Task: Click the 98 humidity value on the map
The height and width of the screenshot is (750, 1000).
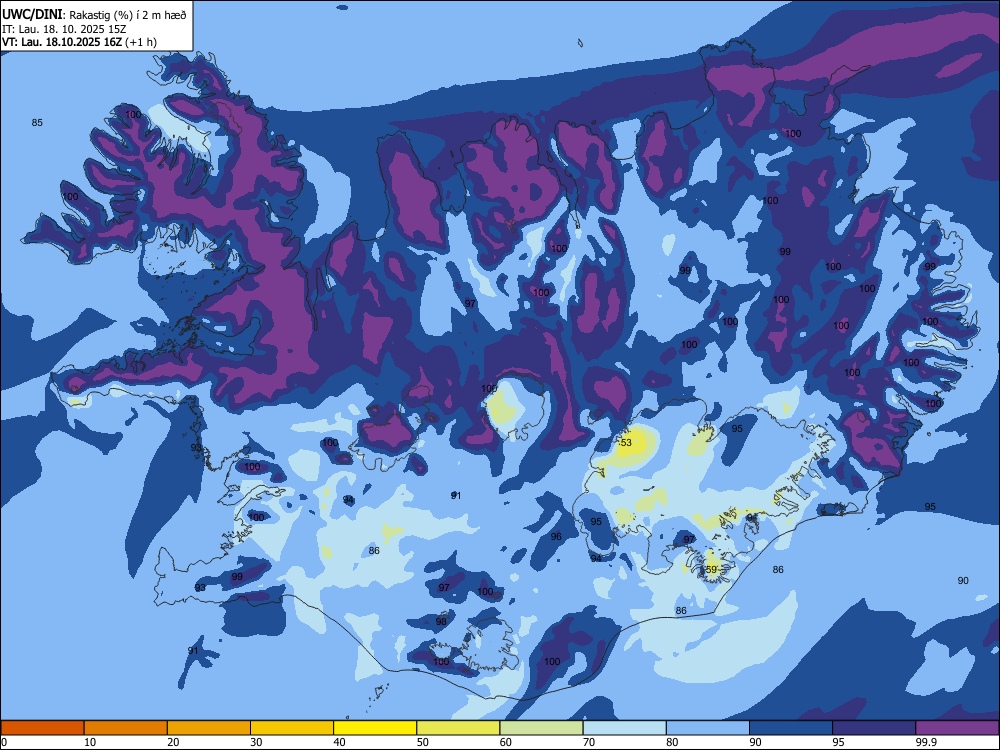Action: (441, 622)
